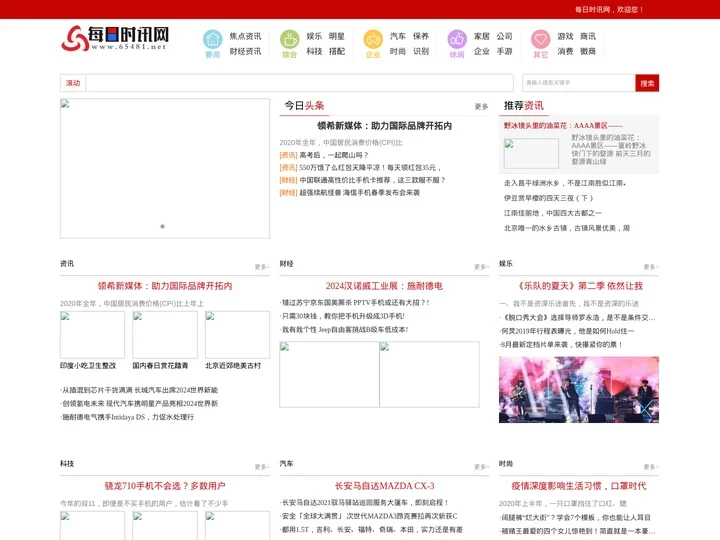
Task: Open the 错过苏宁京东国美厮杀 PPTV article
Action: (x=355, y=303)
